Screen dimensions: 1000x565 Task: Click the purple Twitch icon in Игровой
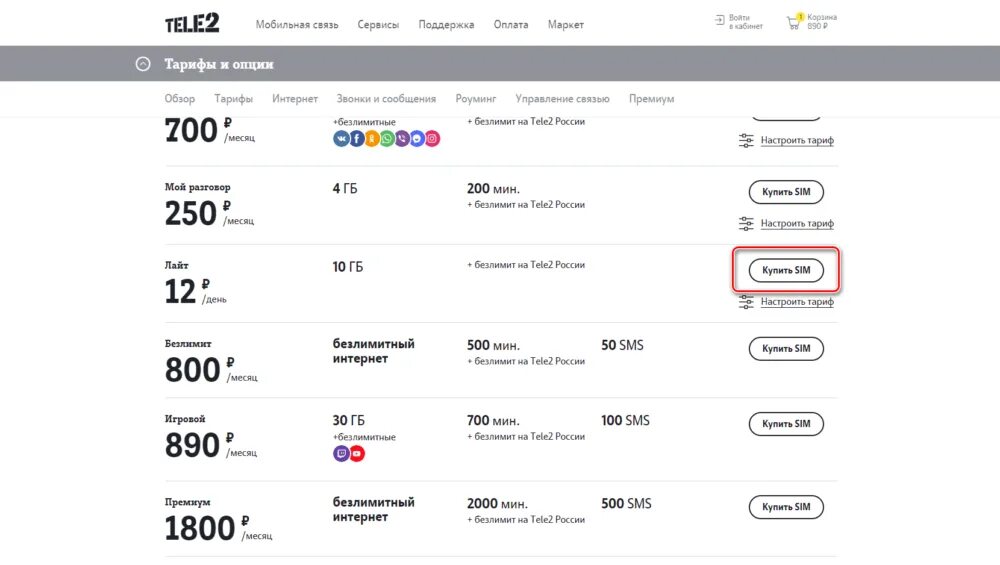(341, 453)
